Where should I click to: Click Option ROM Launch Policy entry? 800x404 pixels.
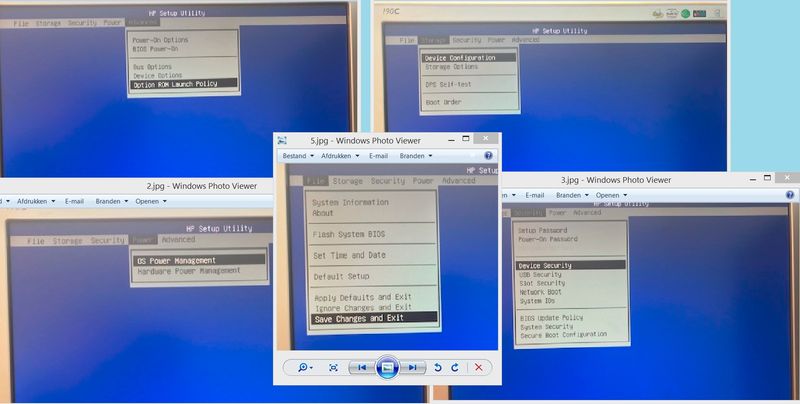coord(184,84)
